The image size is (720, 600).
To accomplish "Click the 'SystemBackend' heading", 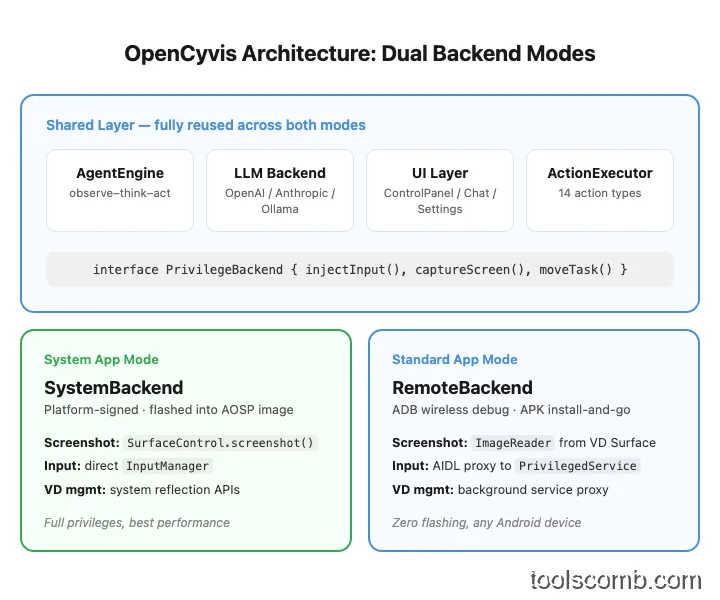I will (113, 388).
